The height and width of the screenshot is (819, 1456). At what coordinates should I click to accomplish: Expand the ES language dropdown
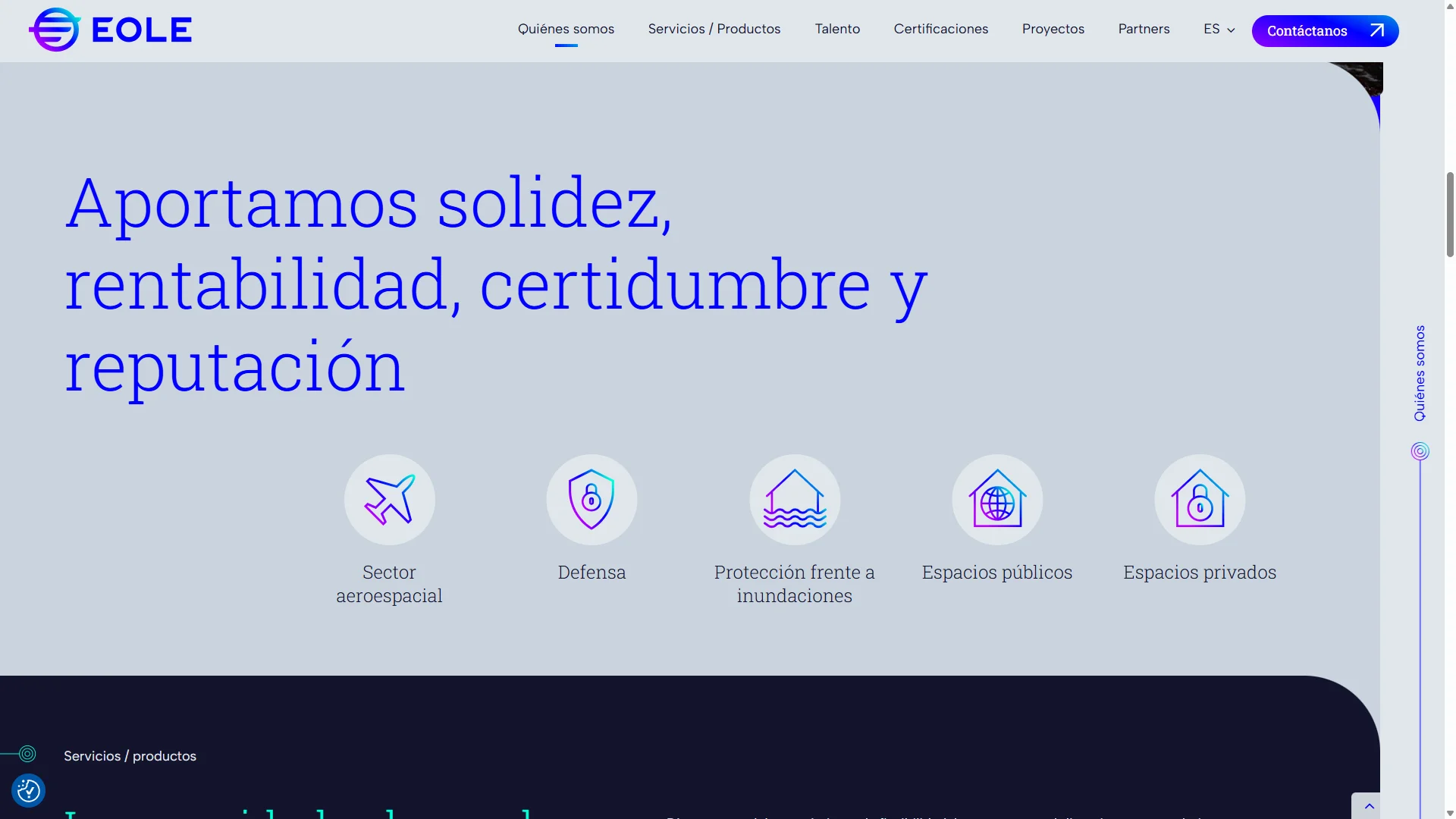coord(1219,29)
